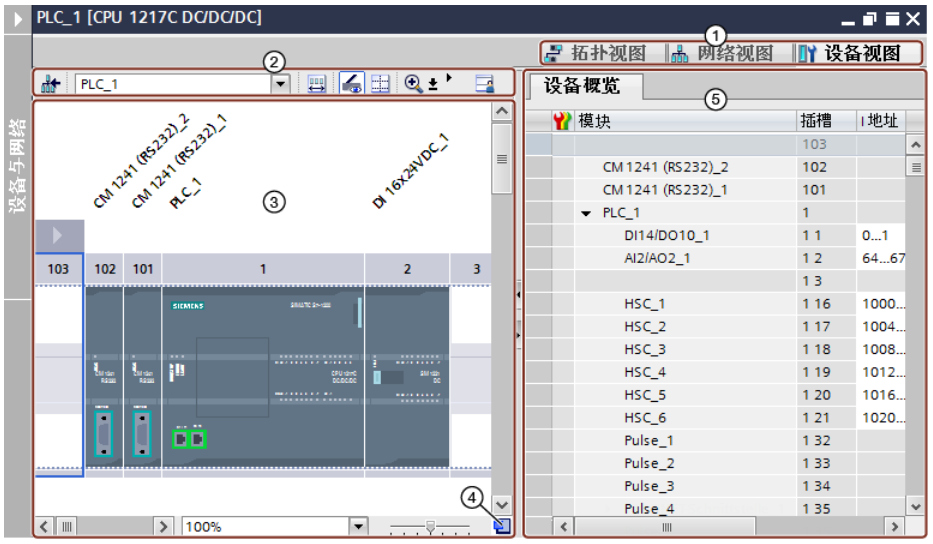Expand the gray arrow above slot 103
The width and height of the screenshot is (933, 544).
tap(59, 235)
